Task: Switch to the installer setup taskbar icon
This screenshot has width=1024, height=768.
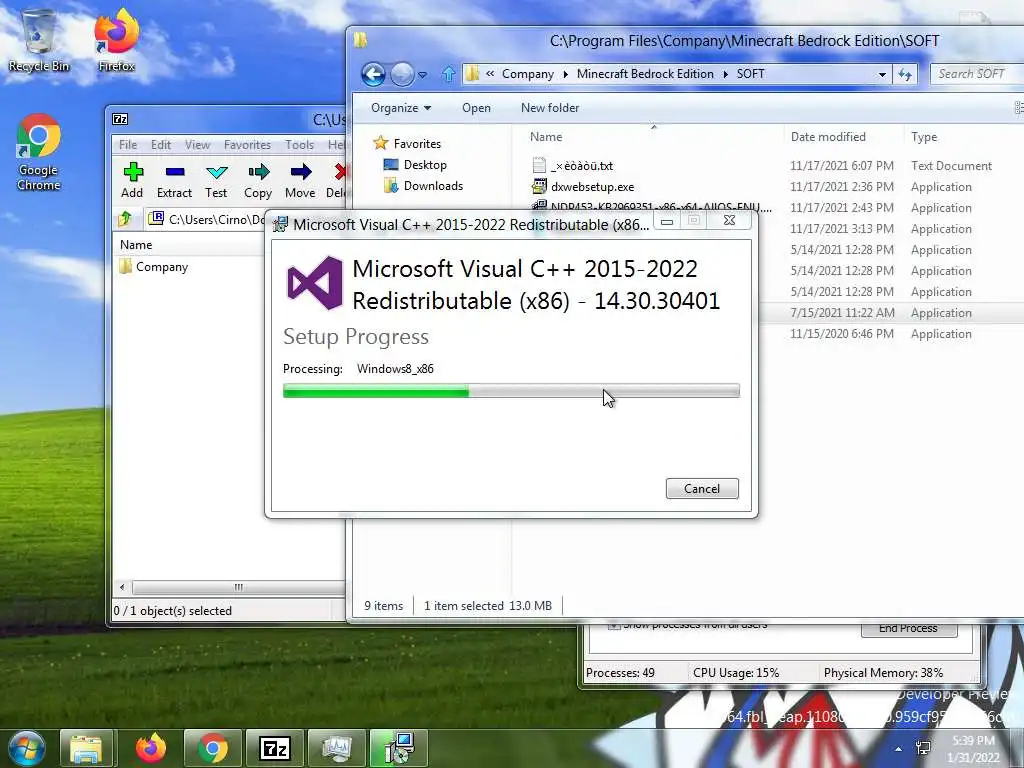Action: point(398,748)
